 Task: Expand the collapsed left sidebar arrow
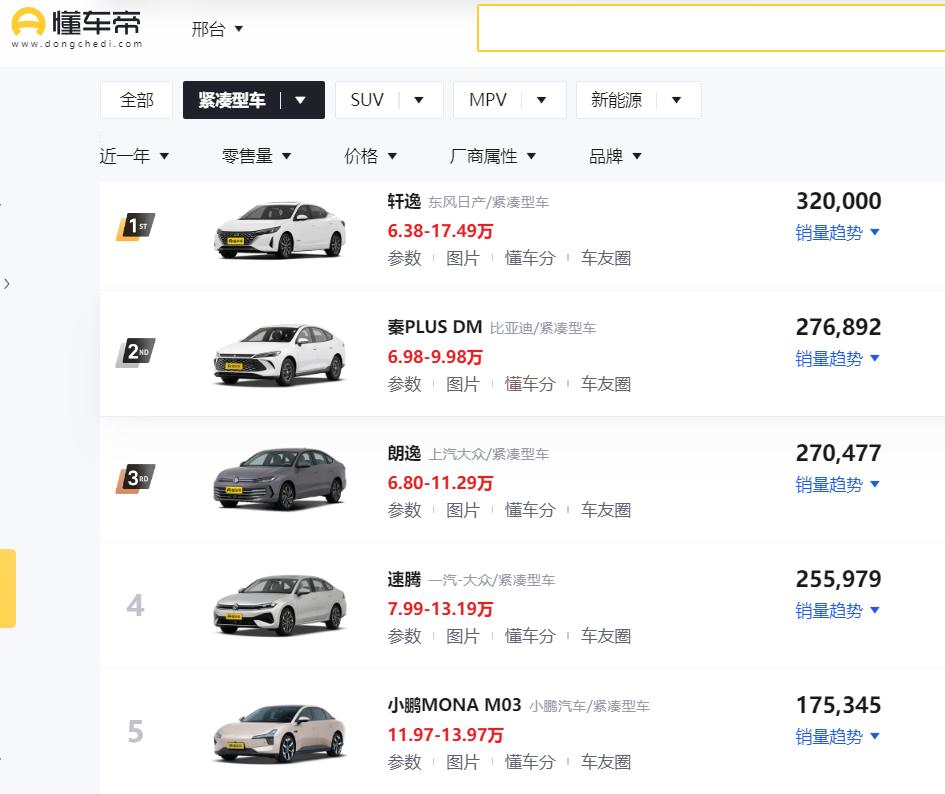(x=8, y=283)
